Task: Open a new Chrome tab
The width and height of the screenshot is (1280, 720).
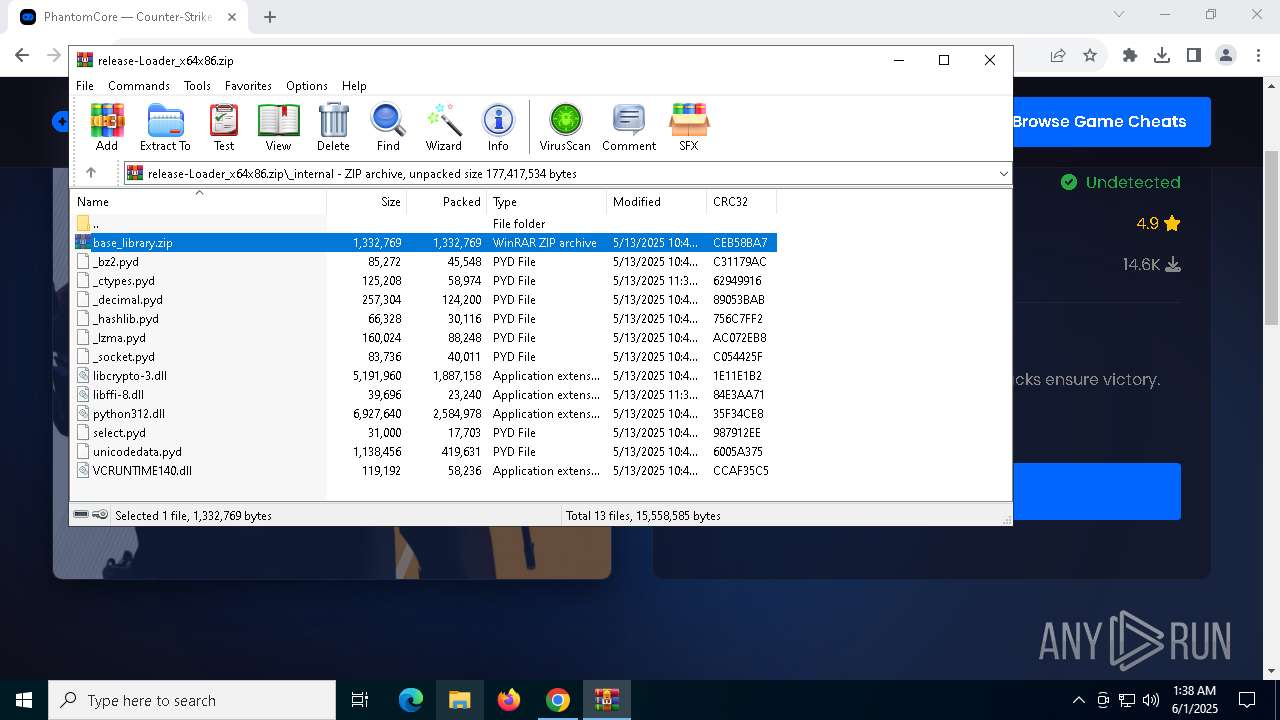Action: tap(270, 17)
